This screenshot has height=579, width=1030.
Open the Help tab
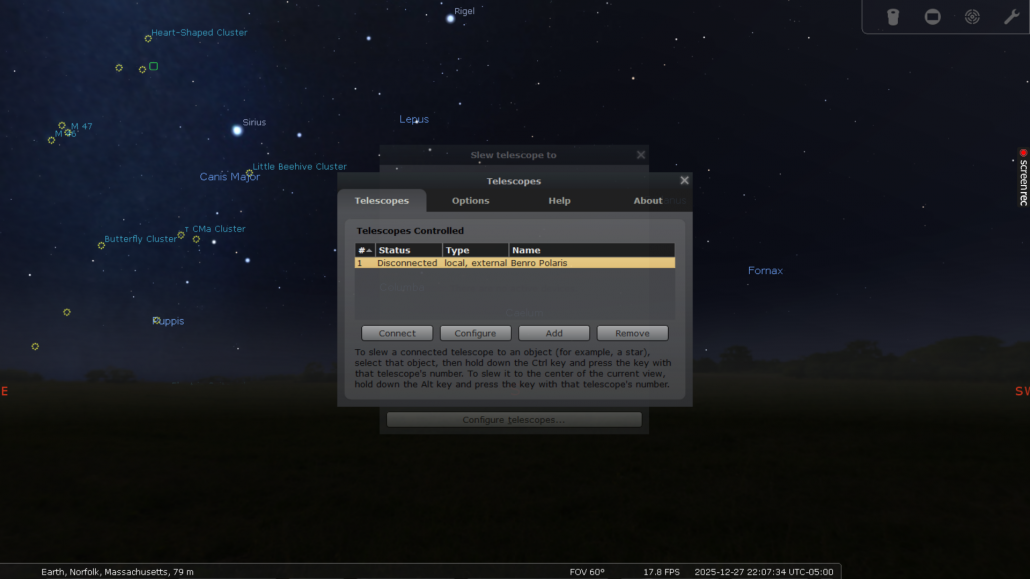click(559, 201)
